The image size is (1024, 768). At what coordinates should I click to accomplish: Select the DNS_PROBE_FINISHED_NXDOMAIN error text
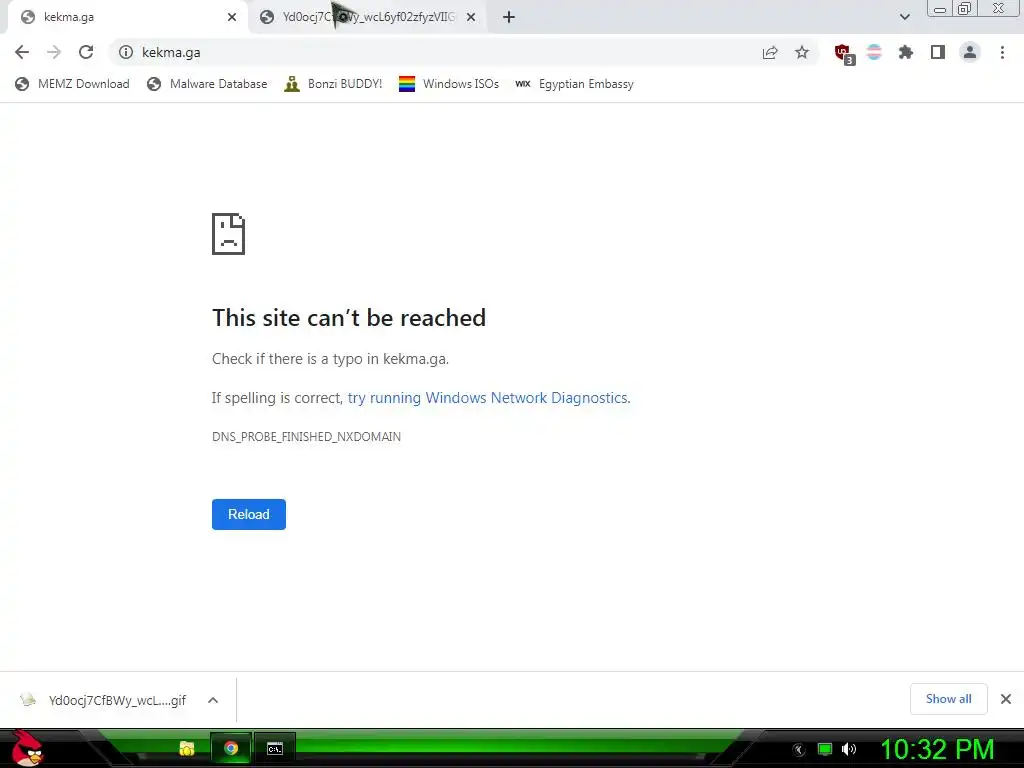pyautogui.click(x=306, y=437)
